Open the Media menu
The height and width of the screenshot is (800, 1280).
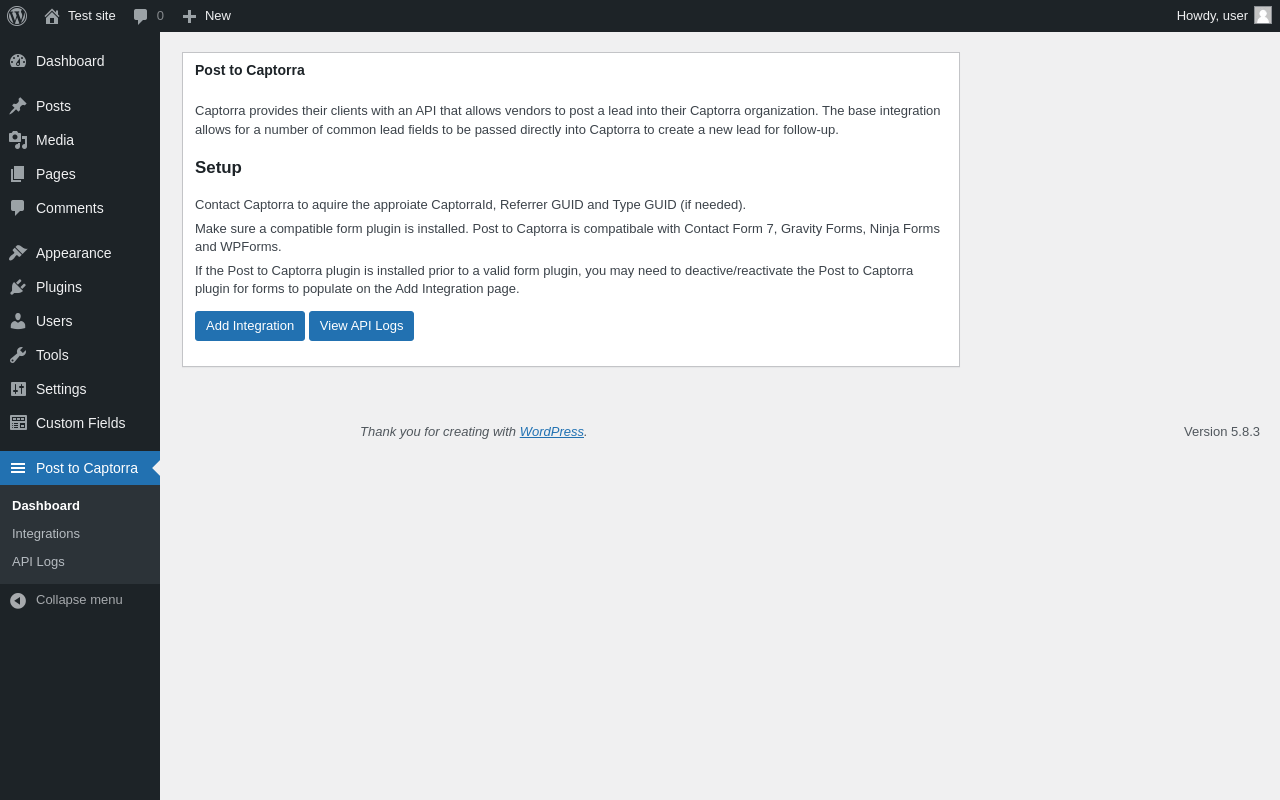click(80, 140)
